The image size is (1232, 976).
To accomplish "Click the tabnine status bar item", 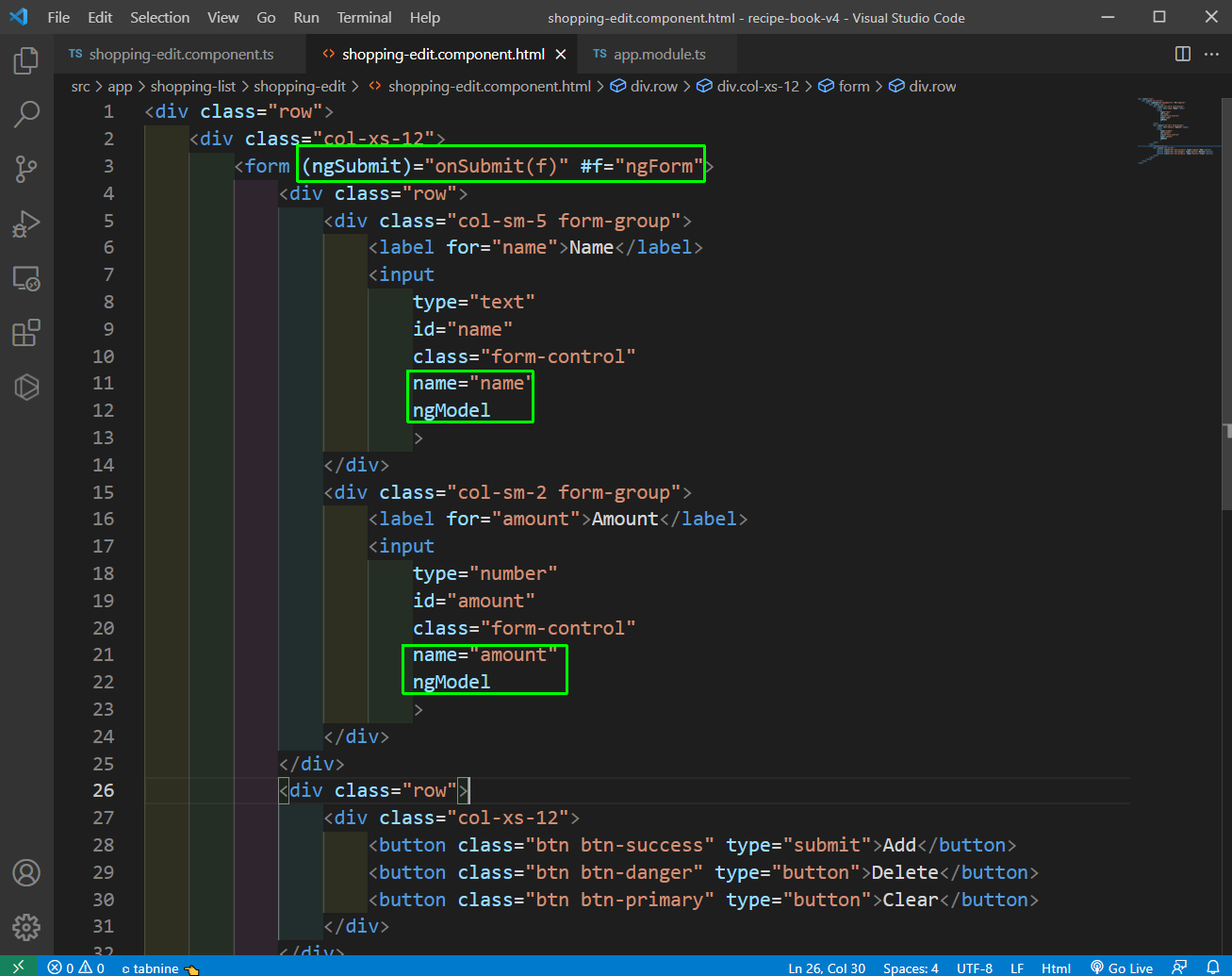I will (160, 968).
